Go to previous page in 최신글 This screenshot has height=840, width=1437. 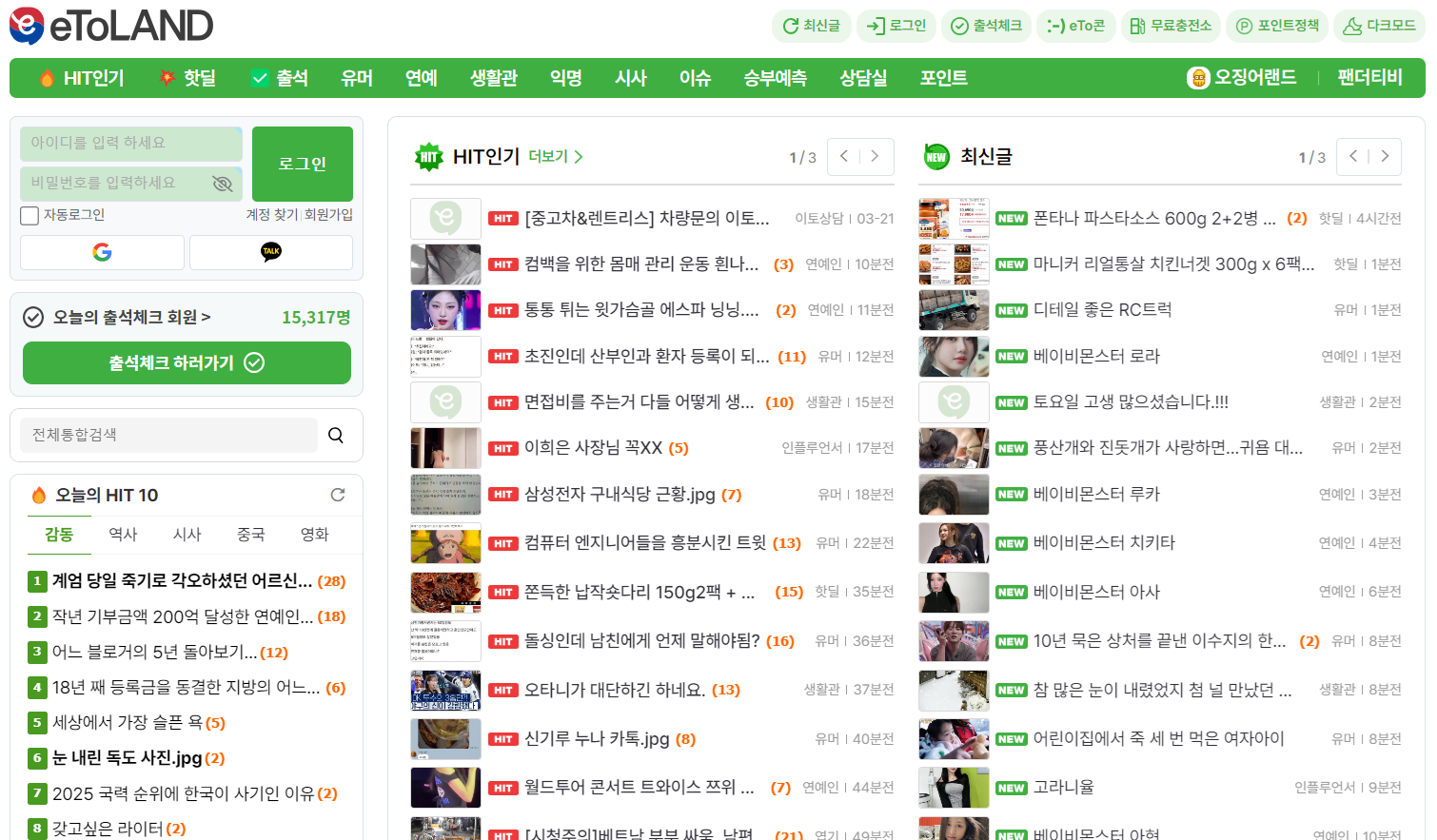click(x=1353, y=157)
